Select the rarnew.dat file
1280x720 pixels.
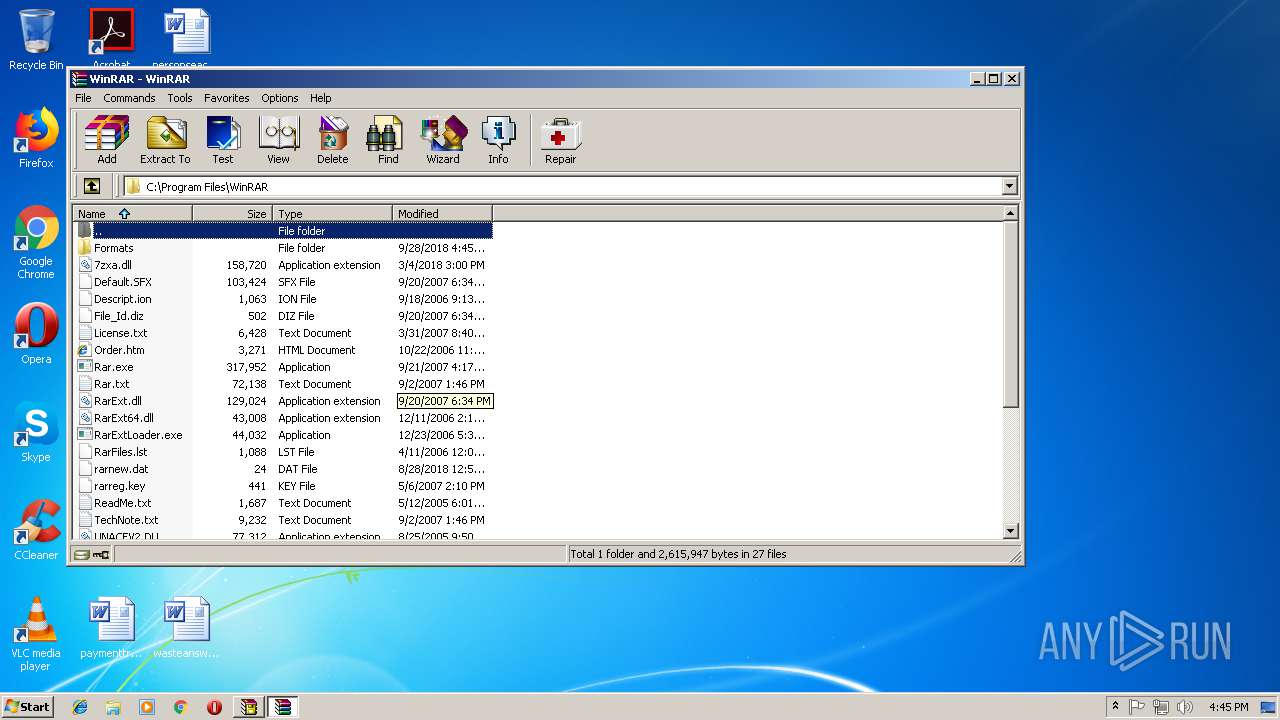[285, 469]
